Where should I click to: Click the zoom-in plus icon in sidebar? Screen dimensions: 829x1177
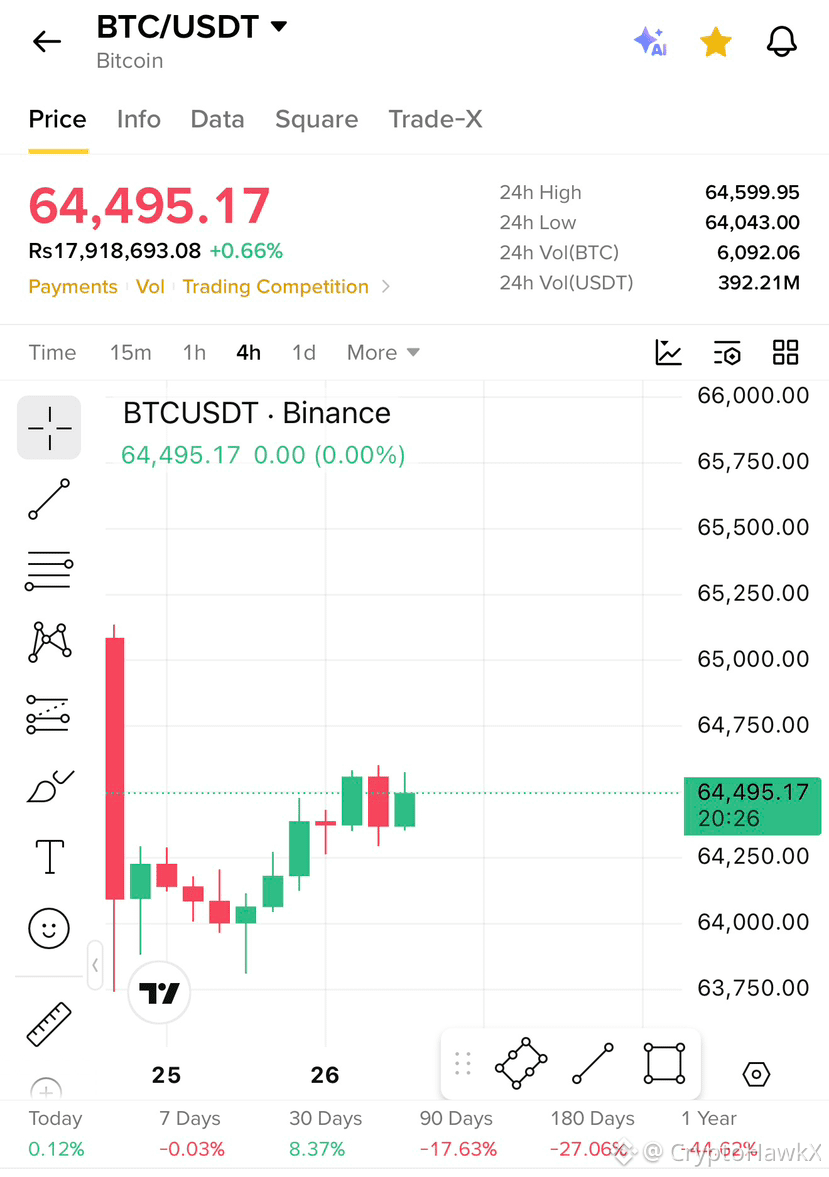click(46, 1088)
